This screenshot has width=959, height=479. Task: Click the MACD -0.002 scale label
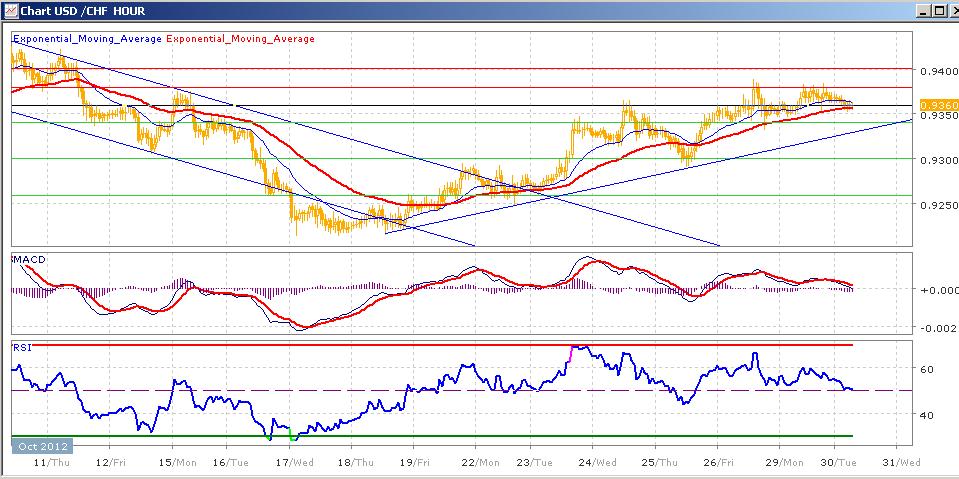(936, 328)
